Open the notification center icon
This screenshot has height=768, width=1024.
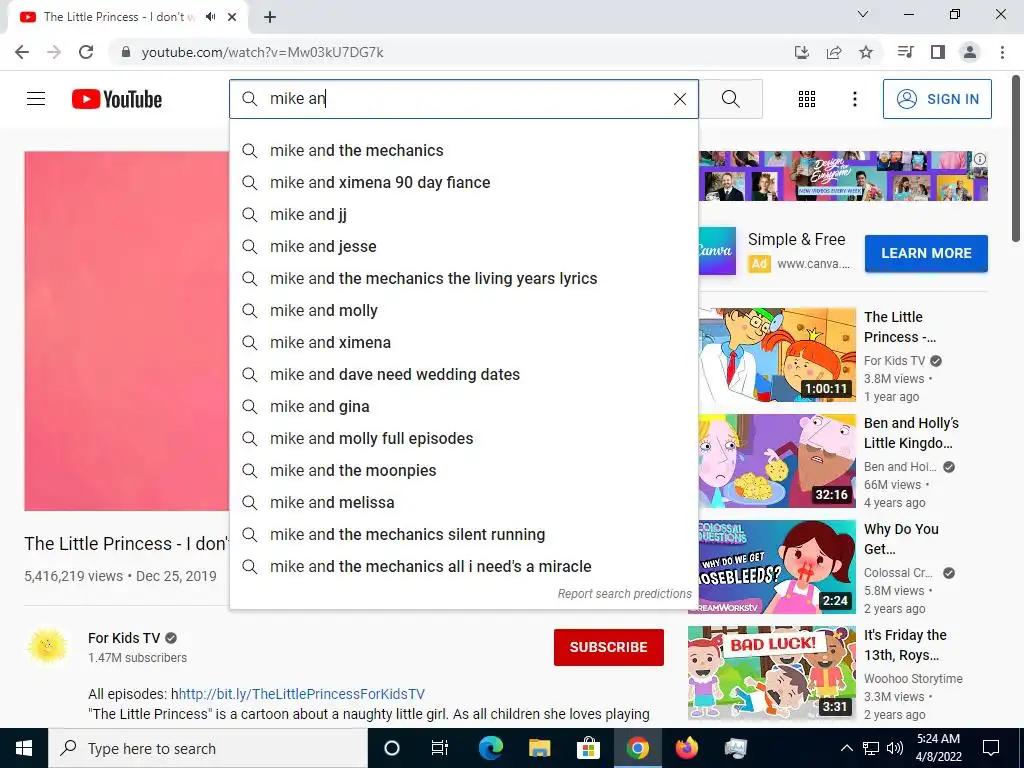tap(991, 748)
